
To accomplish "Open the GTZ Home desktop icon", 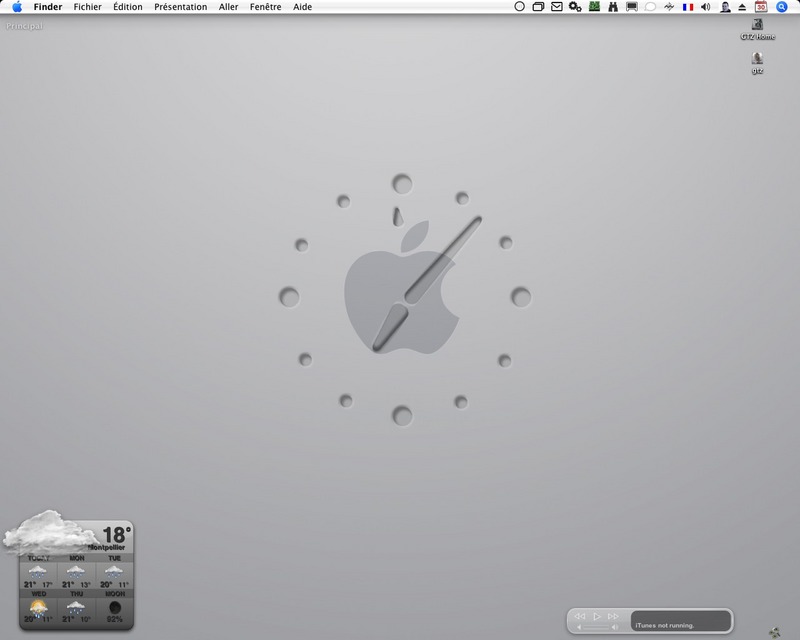I will [758, 25].
